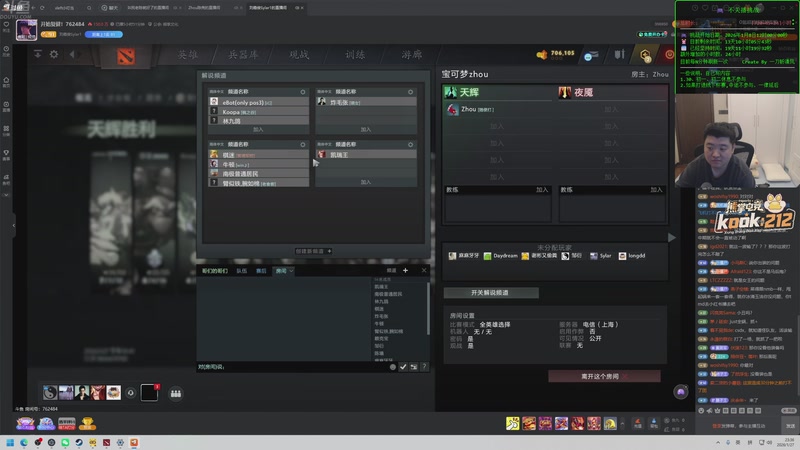800x450 pixels.
Task: Open the 训练 Learn tab
Action: click(x=355, y=55)
